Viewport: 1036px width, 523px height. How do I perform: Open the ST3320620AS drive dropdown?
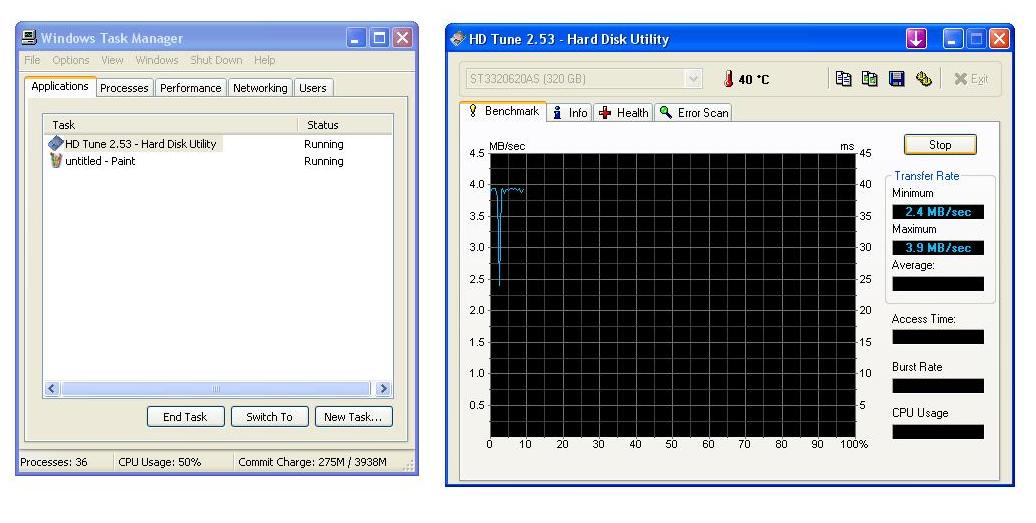click(x=693, y=79)
